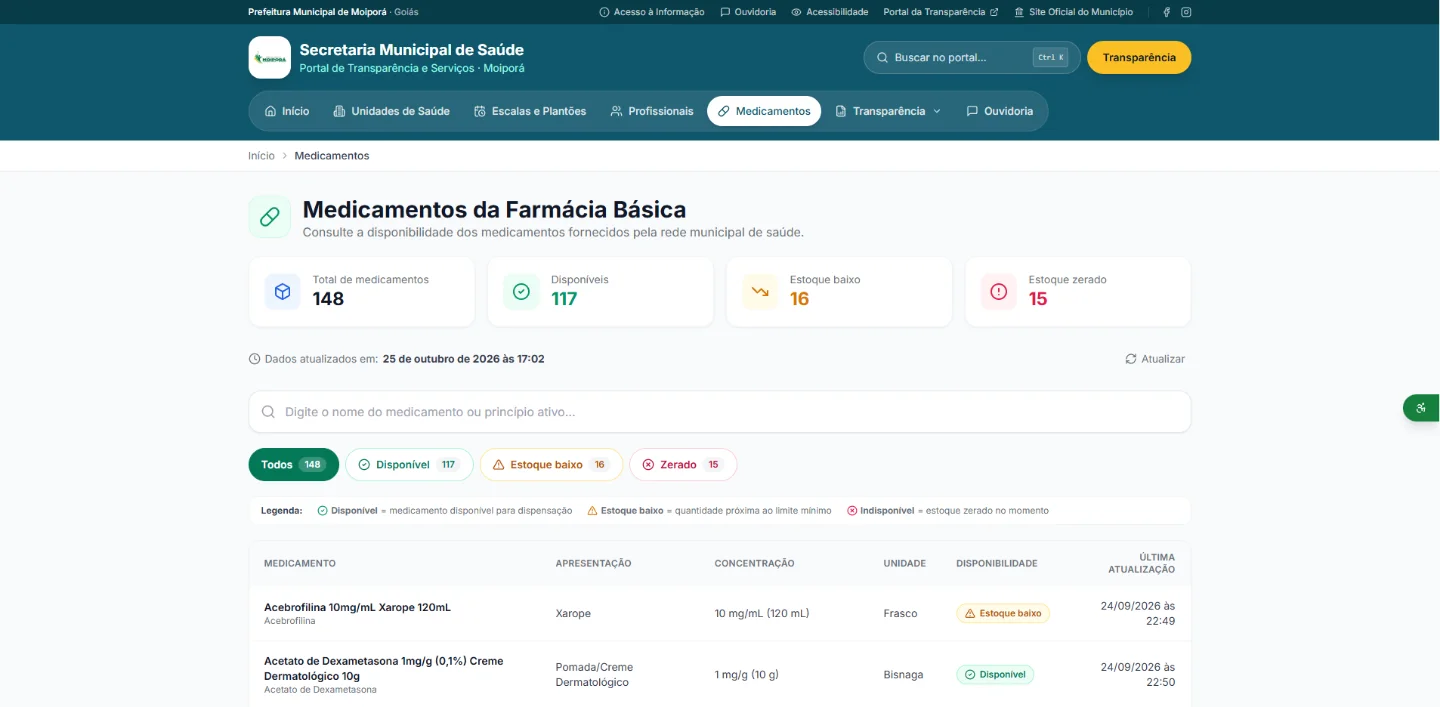Click the Início breadcrumb link
1440x707 pixels.
click(261, 156)
